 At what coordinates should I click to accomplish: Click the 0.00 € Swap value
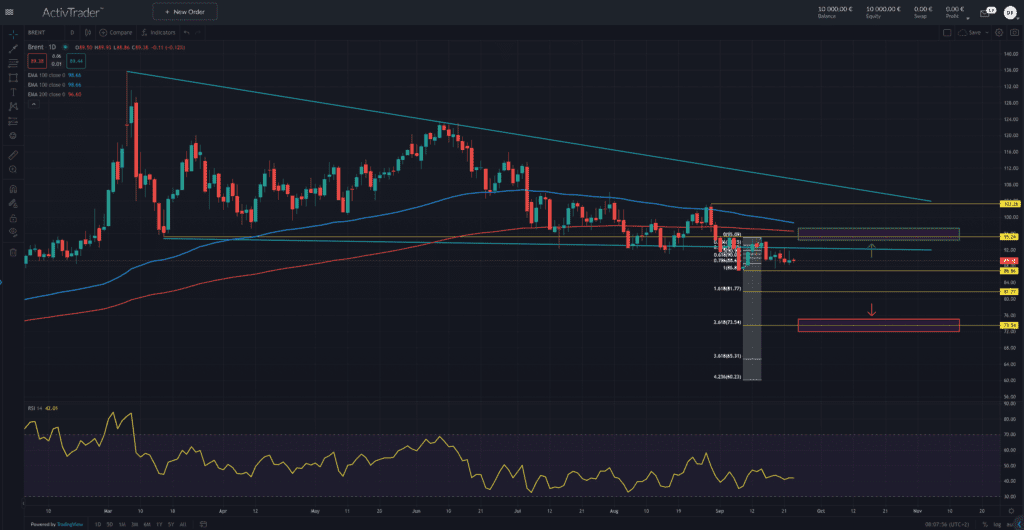coord(923,9)
